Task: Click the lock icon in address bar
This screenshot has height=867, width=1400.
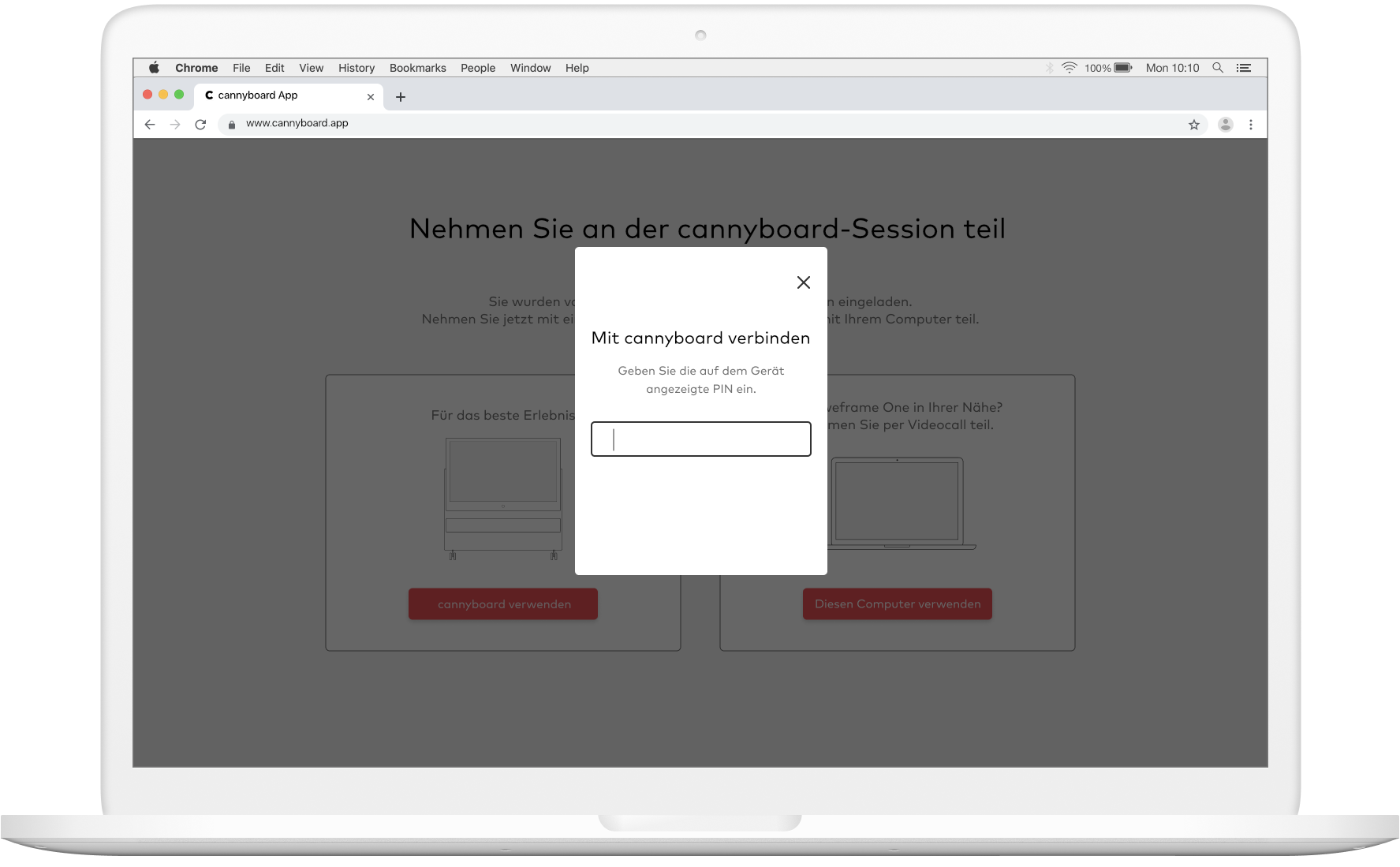Action: [x=232, y=125]
